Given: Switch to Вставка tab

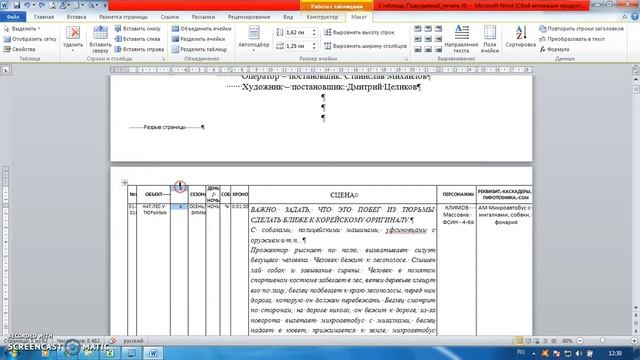Looking at the screenshot, I should click(76, 17).
